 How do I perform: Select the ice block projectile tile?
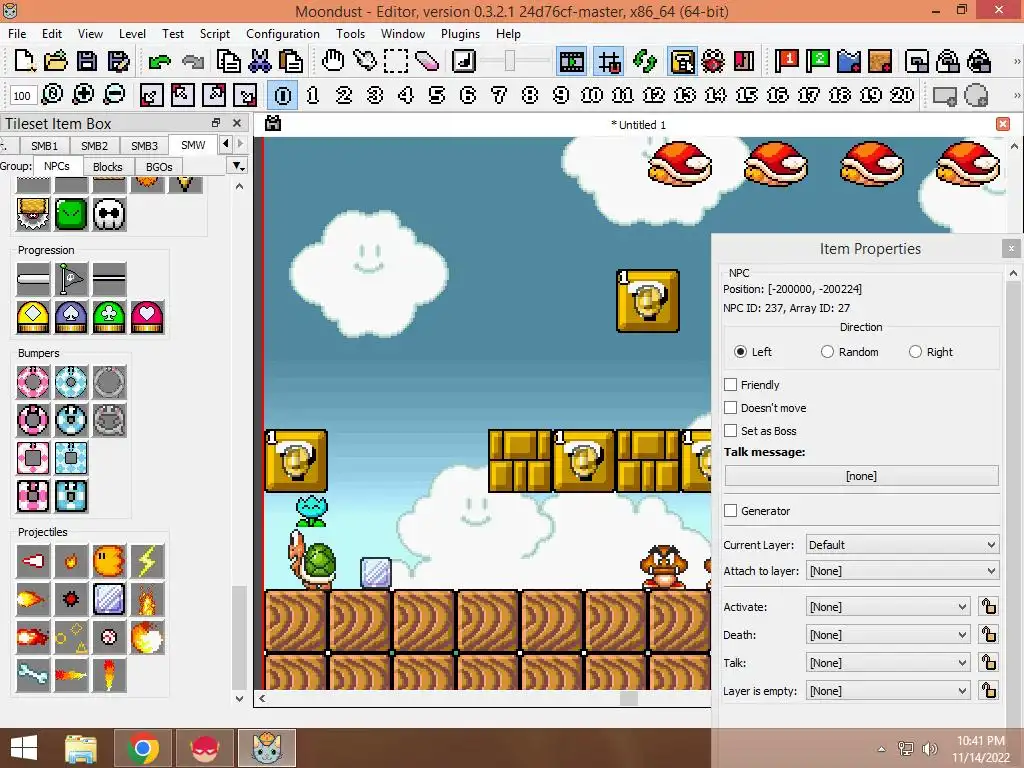tap(109, 599)
